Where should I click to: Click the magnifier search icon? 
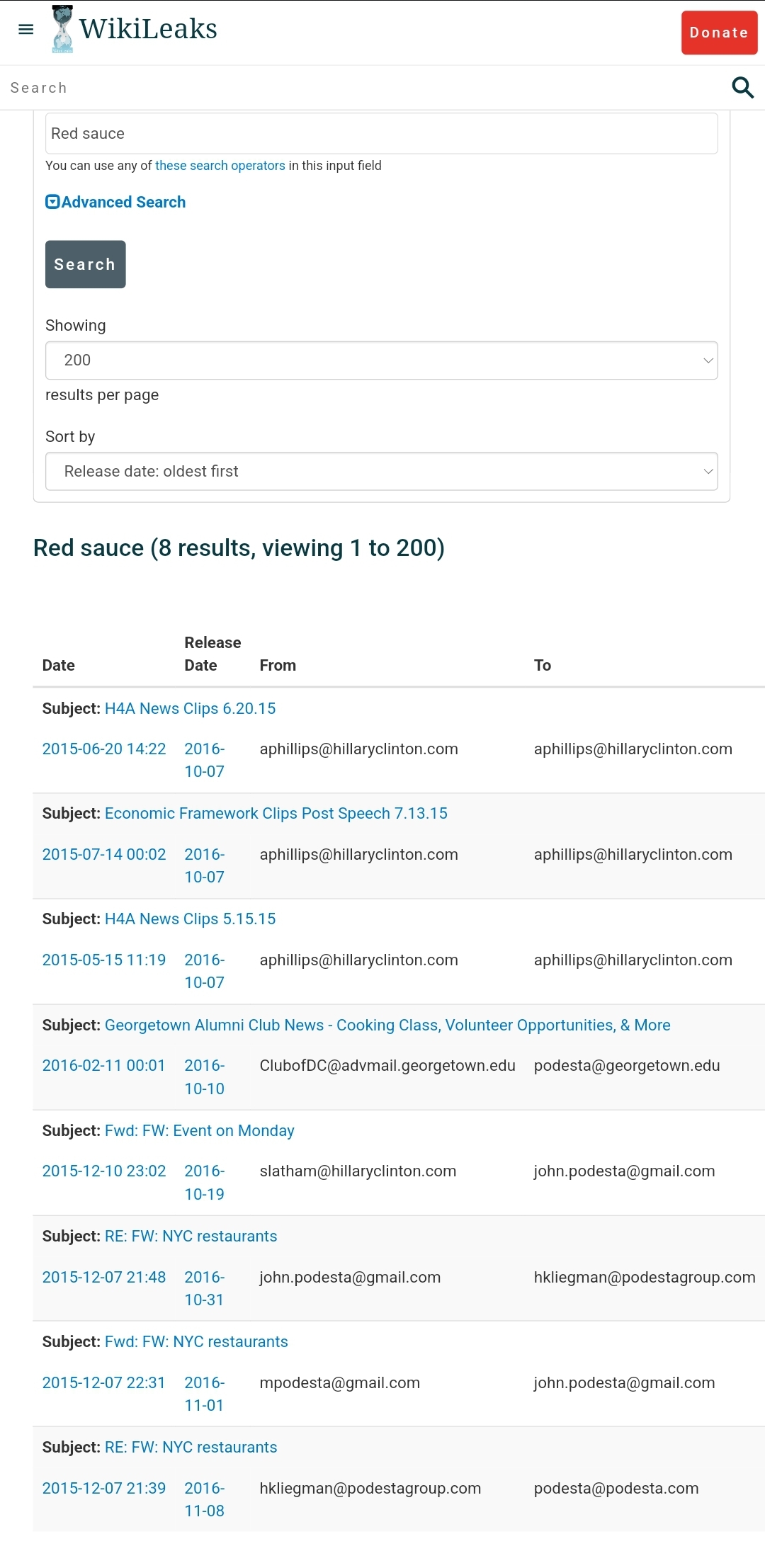coord(742,87)
